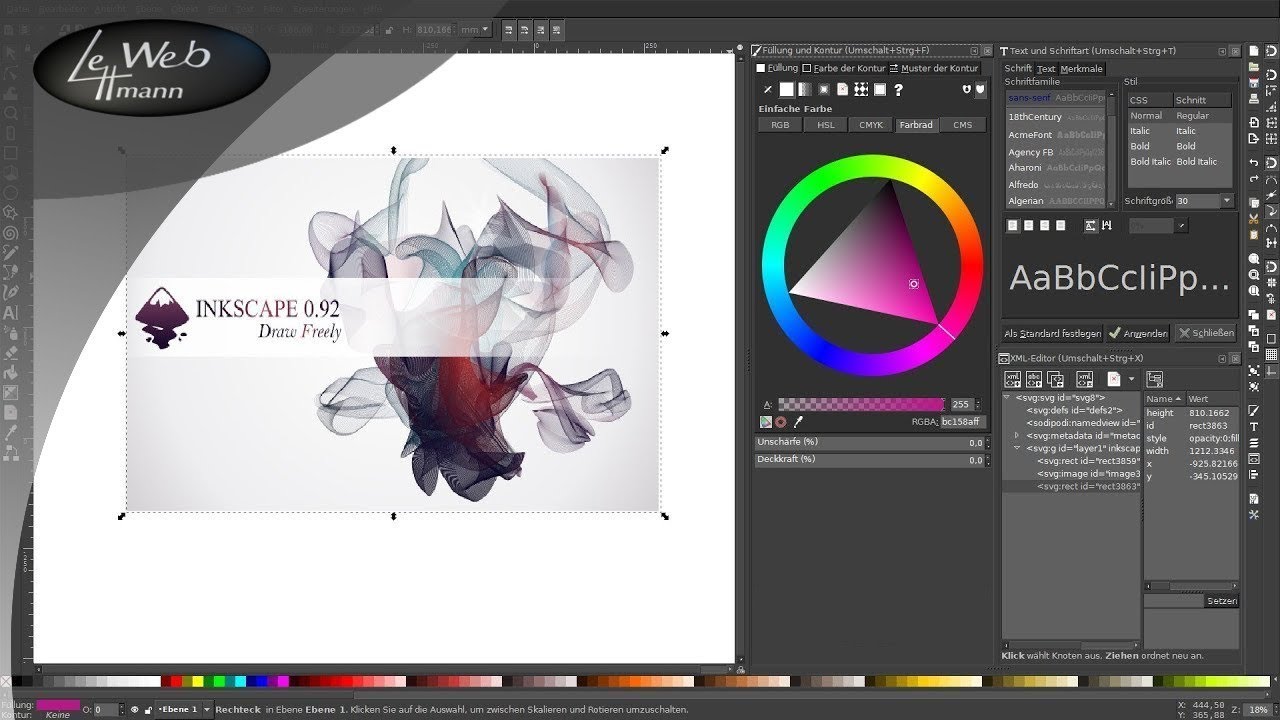
Task: Expand the svg:metadata node
Action: [x=1016, y=435]
